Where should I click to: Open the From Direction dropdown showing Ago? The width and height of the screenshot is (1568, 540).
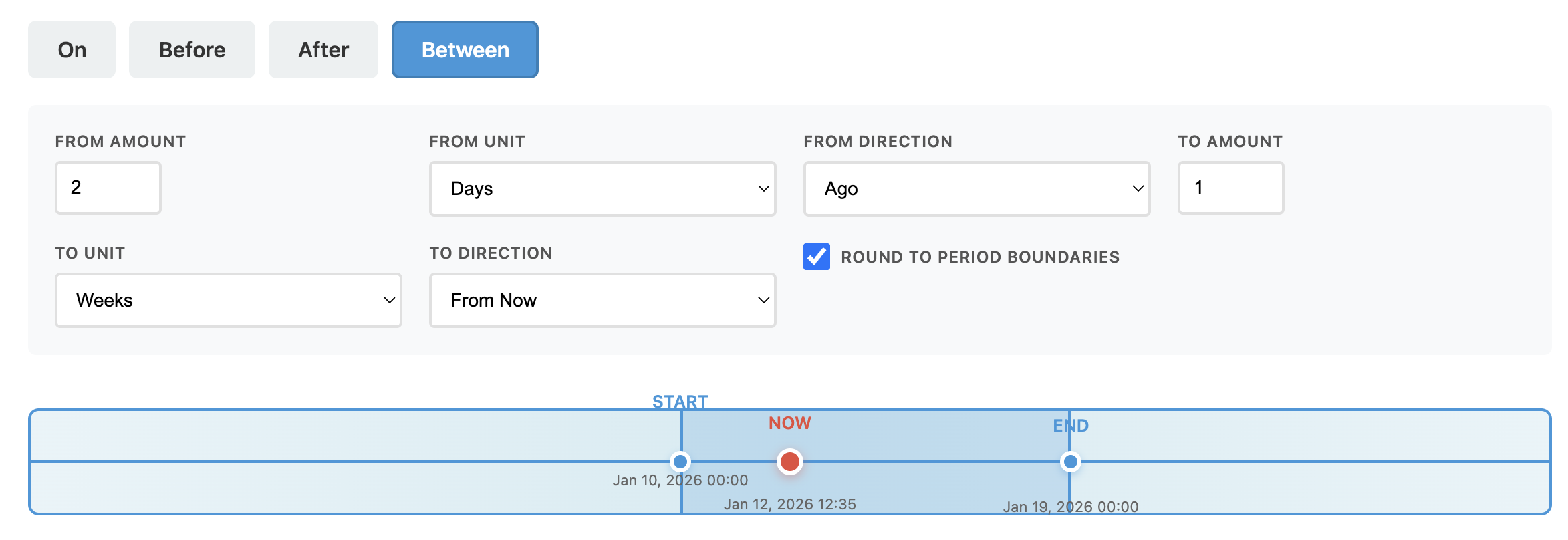click(976, 189)
